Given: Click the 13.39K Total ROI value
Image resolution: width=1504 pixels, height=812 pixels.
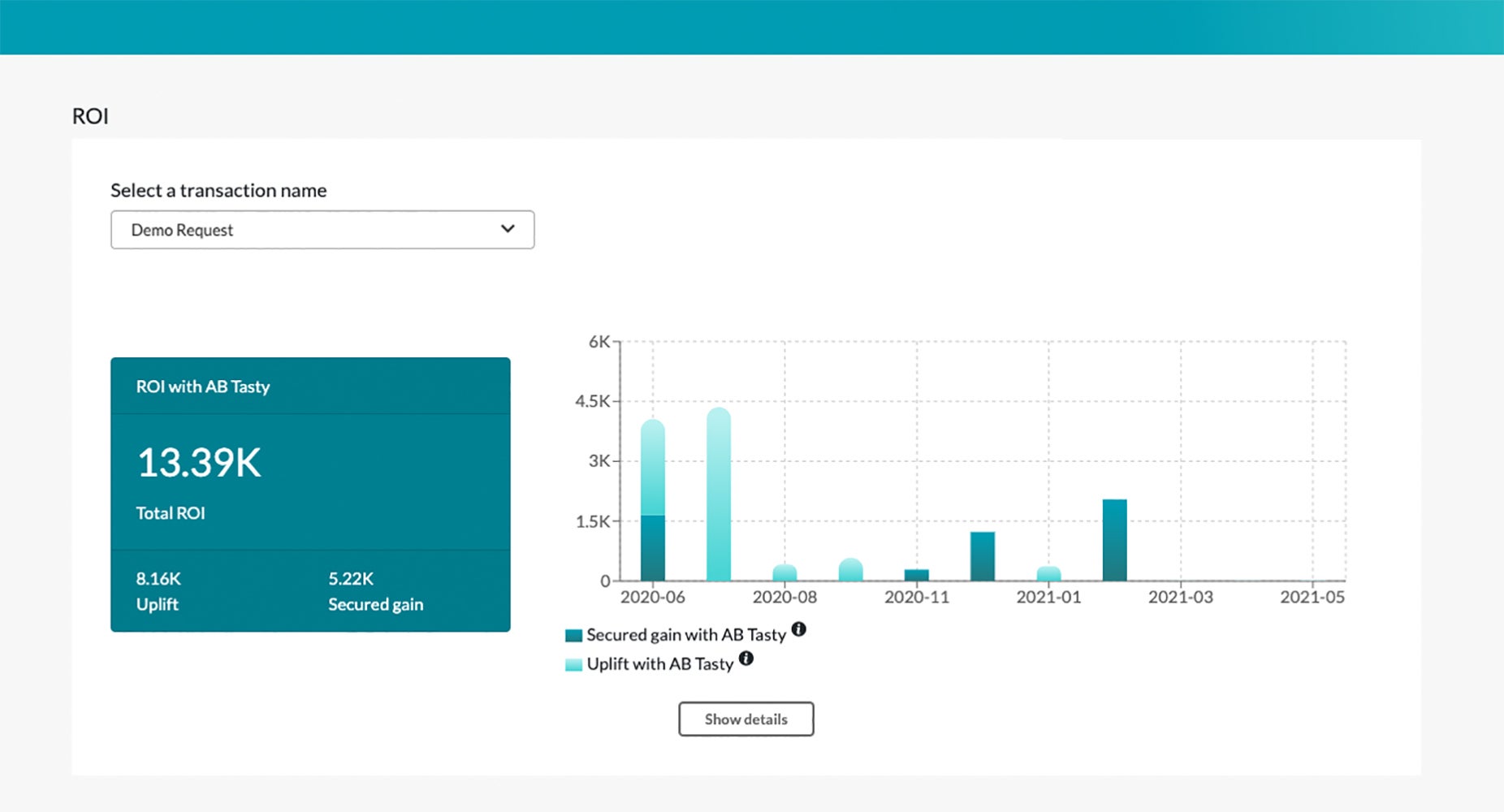Looking at the screenshot, I should pyautogui.click(x=199, y=463).
